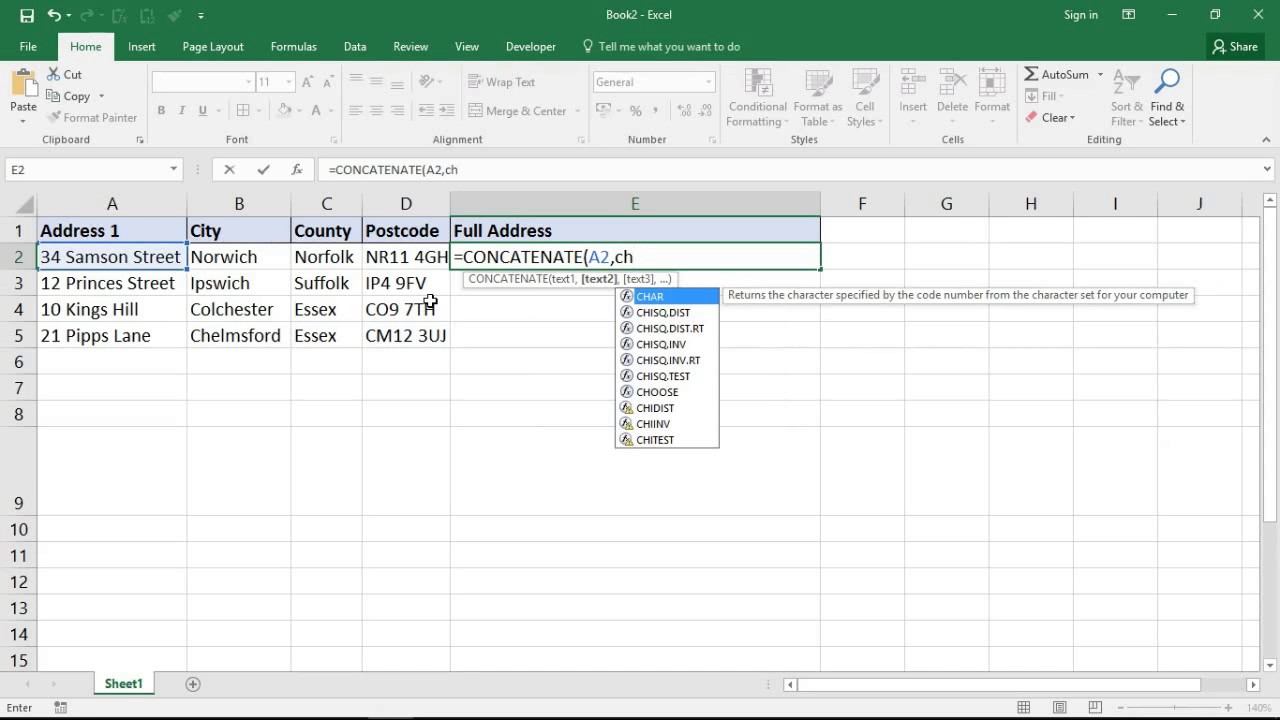Add a new sheet with plus icon
Viewport: 1280px width, 720px height.
pos(193,684)
